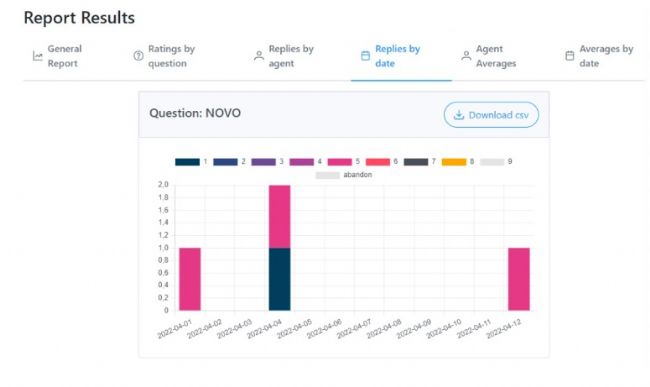Click the Download csv button
Viewport: 650px width, 387px height.
pyautogui.click(x=491, y=115)
